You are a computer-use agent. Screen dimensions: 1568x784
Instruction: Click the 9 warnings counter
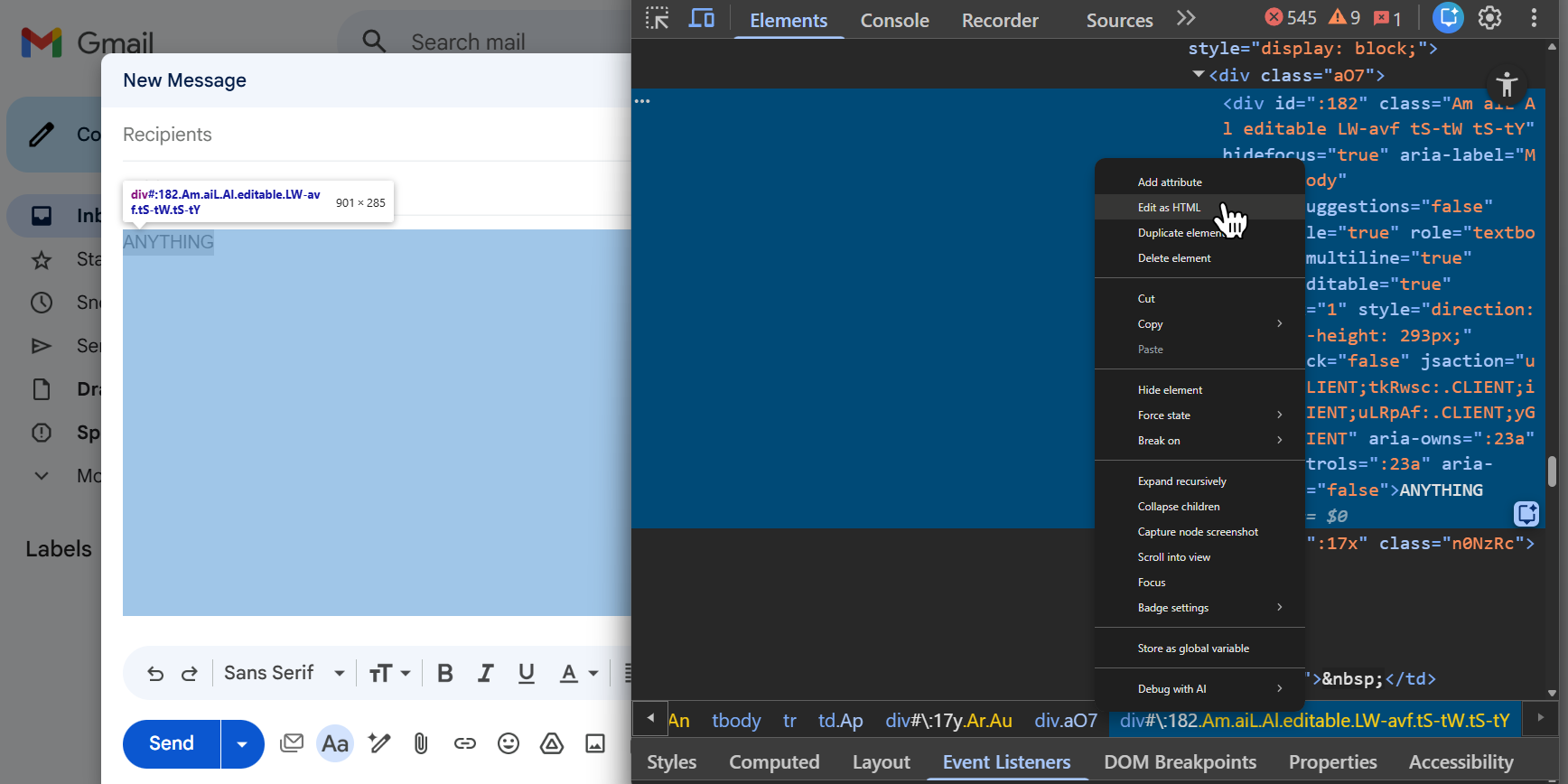pos(1345,17)
